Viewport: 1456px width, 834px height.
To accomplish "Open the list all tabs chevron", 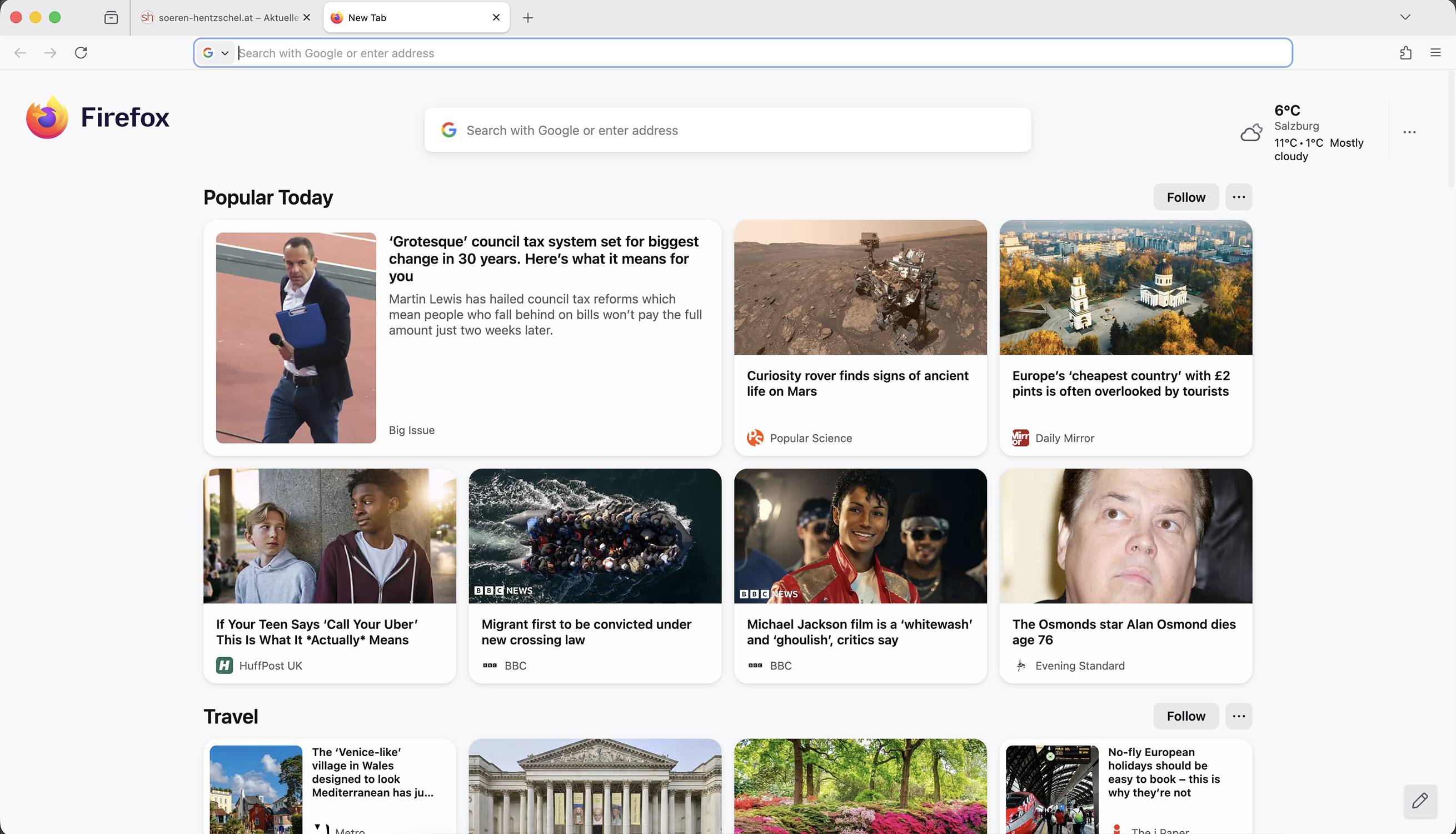I will tap(1405, 17).
